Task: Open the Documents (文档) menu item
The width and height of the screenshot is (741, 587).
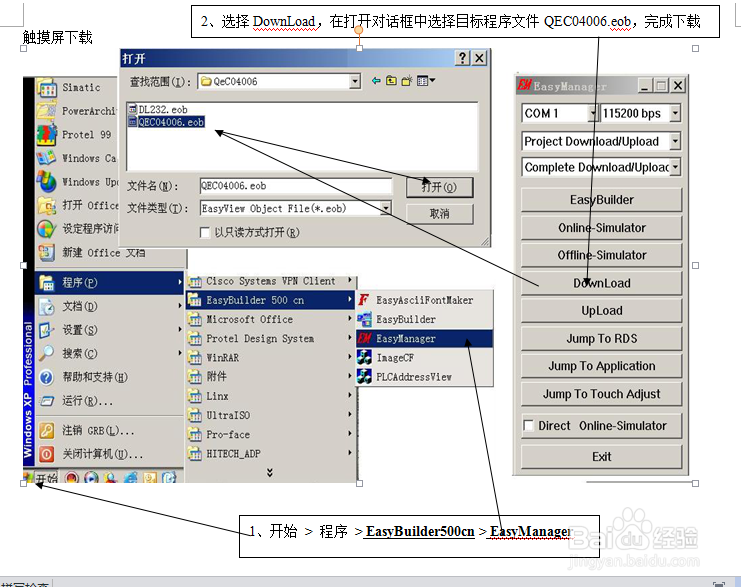Action: 110,306
